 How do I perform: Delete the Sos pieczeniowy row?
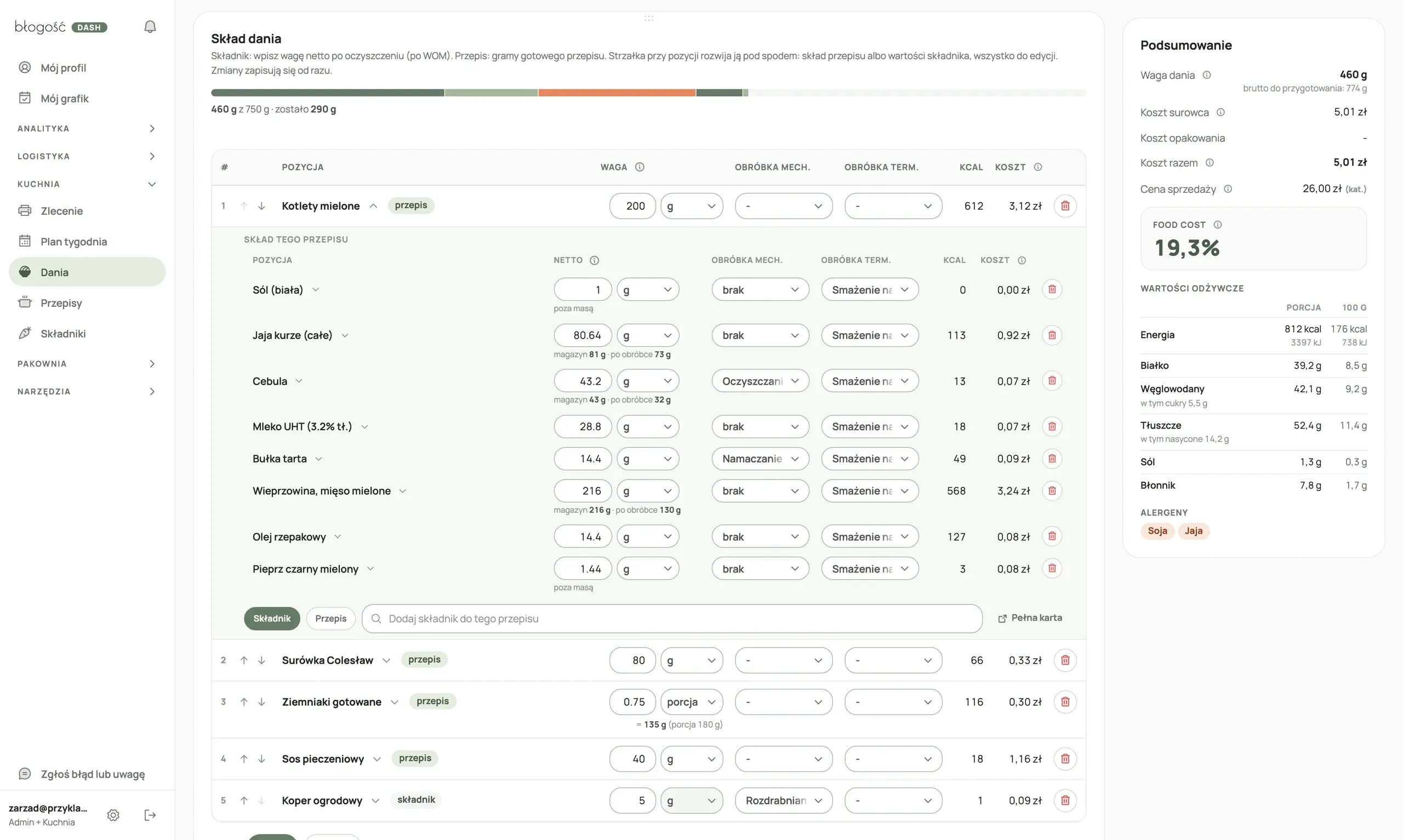pyautogui.click(x=1065, y=759)
